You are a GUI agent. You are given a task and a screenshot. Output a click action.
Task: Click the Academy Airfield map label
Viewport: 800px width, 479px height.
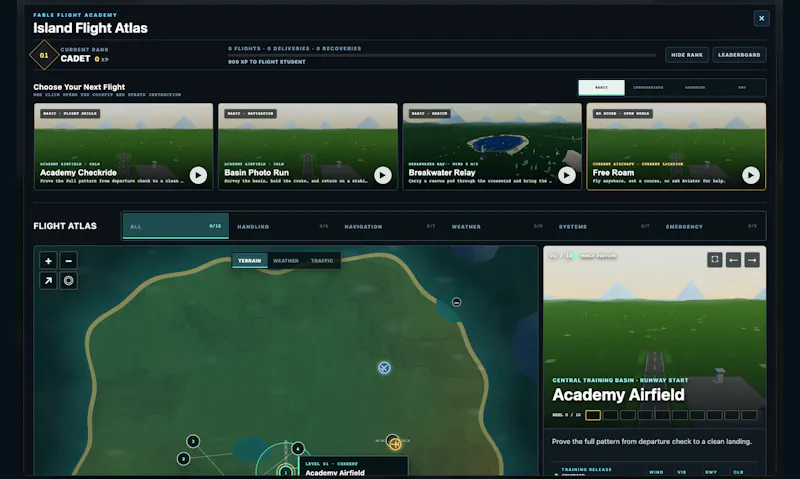click(335, 473)
